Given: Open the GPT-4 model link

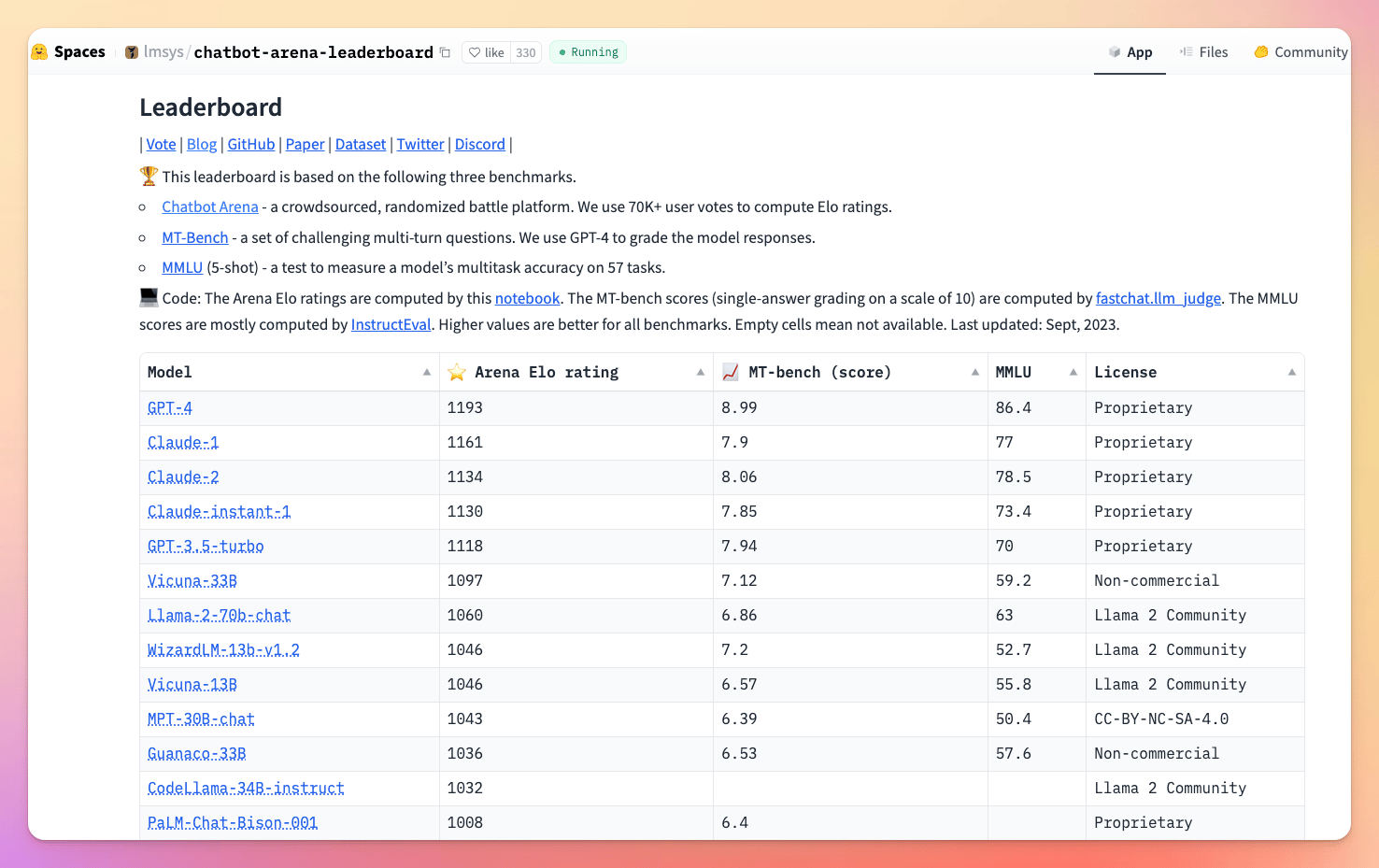Looking at the screenshot, I should point(170,408).
